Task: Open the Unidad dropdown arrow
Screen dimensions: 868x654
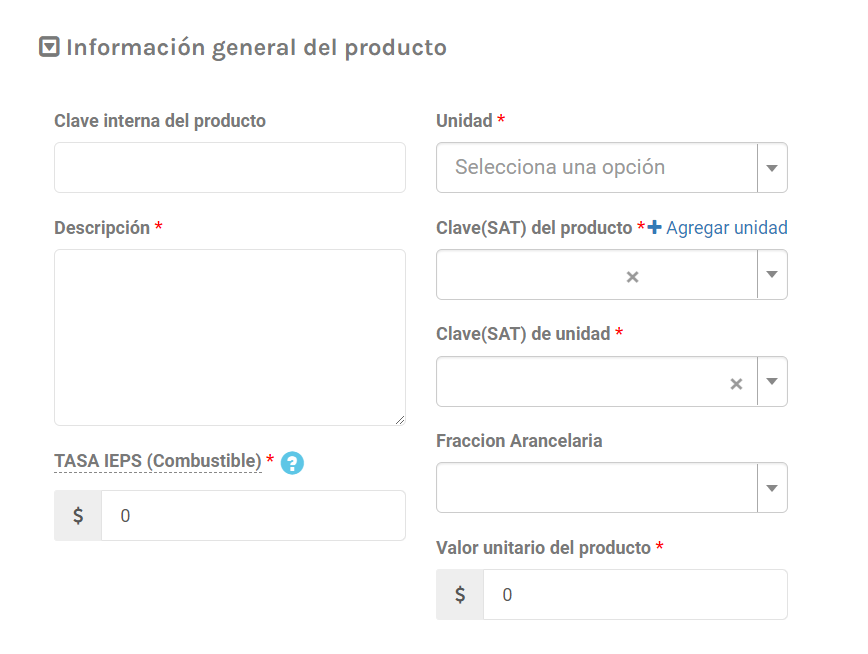Action: 772,168
